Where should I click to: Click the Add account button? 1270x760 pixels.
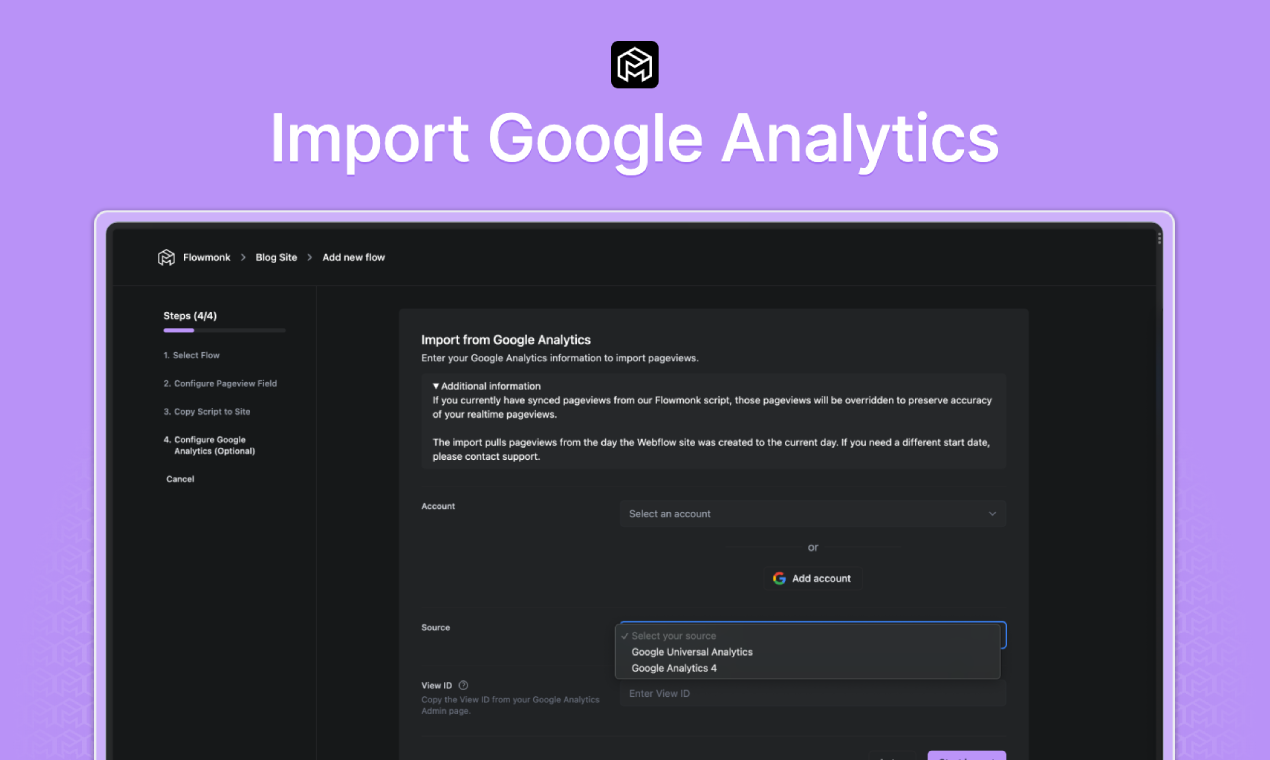[812, 578]
